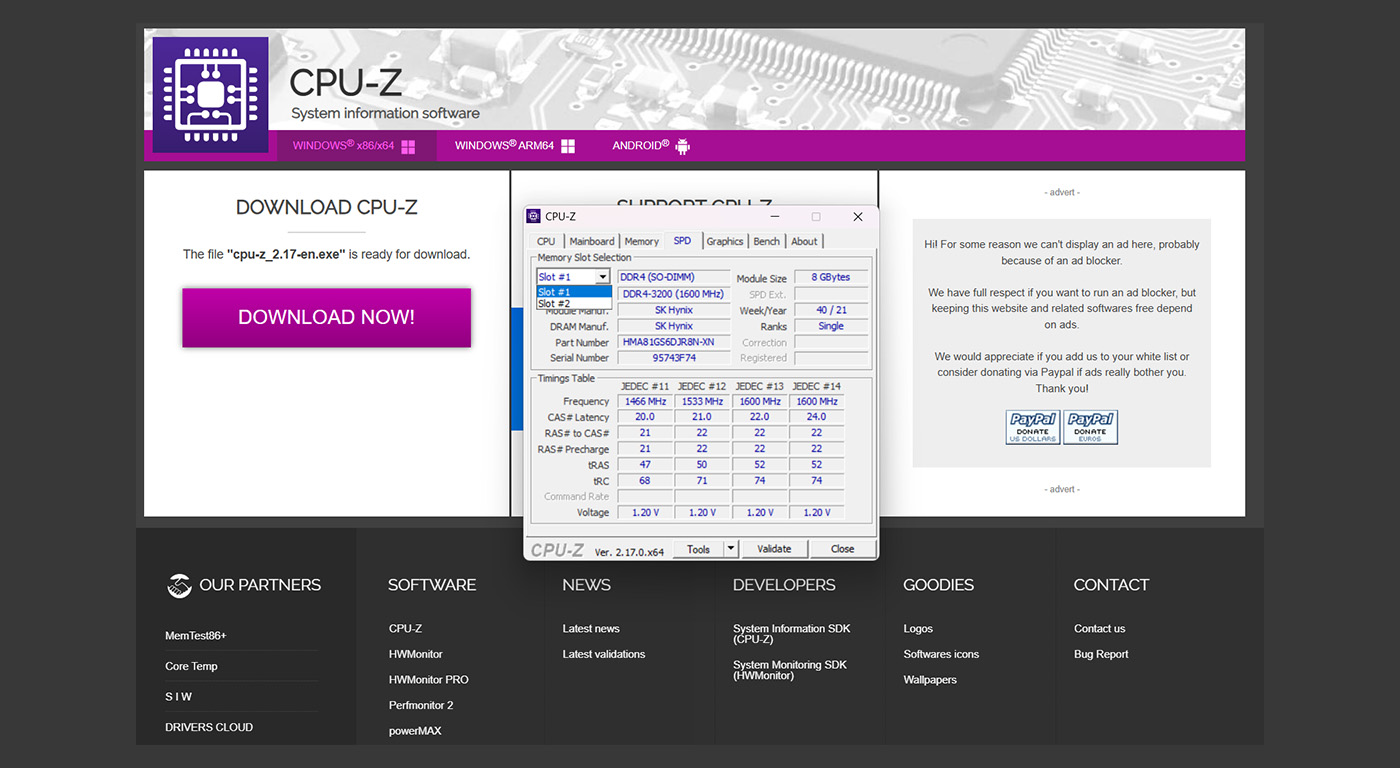The image size is (1400, 768).
Task: Open the Tools button dropdown arrow
Action: point(731,549)
